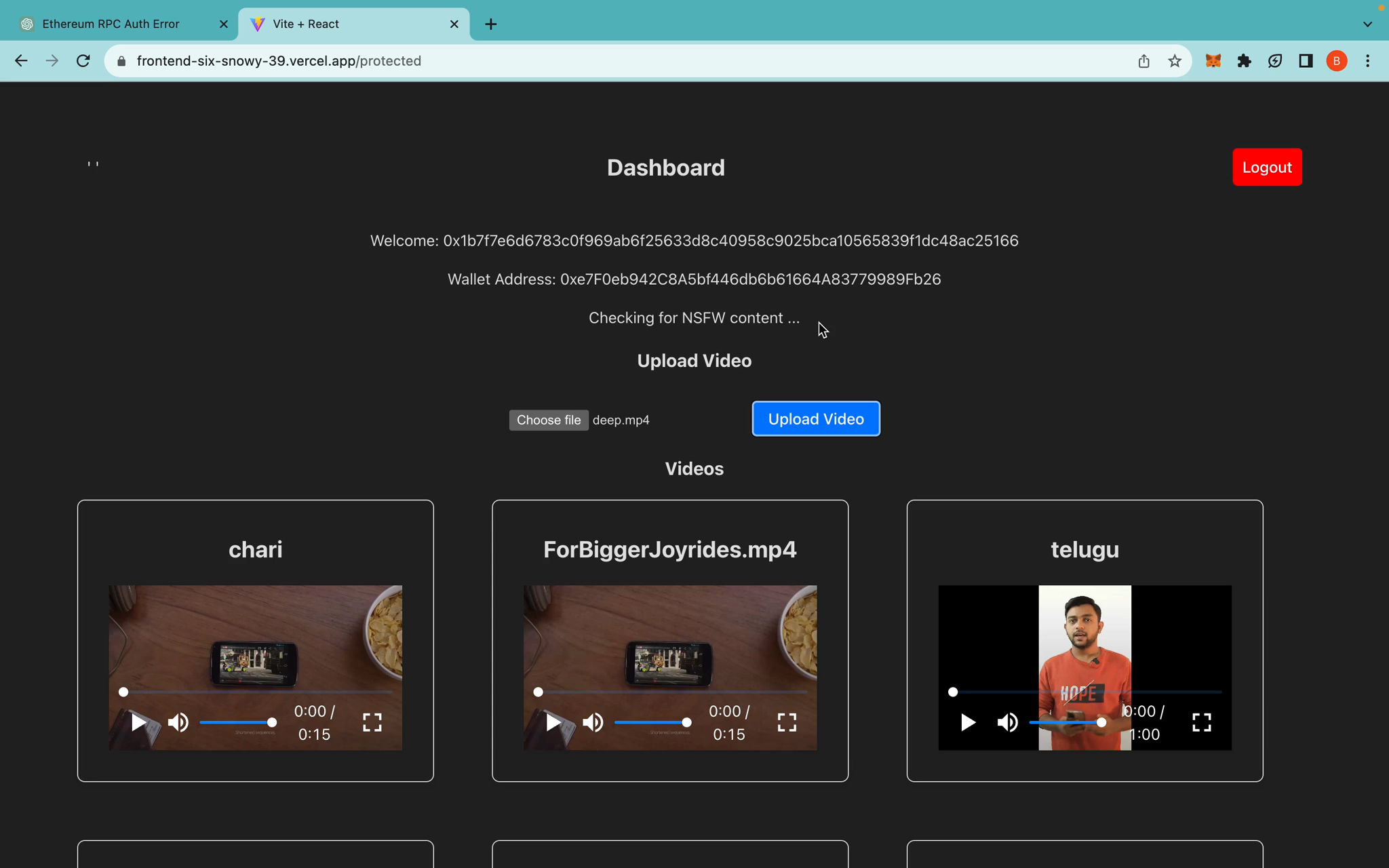
Task: Open the extensions puzzle icon
Action: point(1244,61)
